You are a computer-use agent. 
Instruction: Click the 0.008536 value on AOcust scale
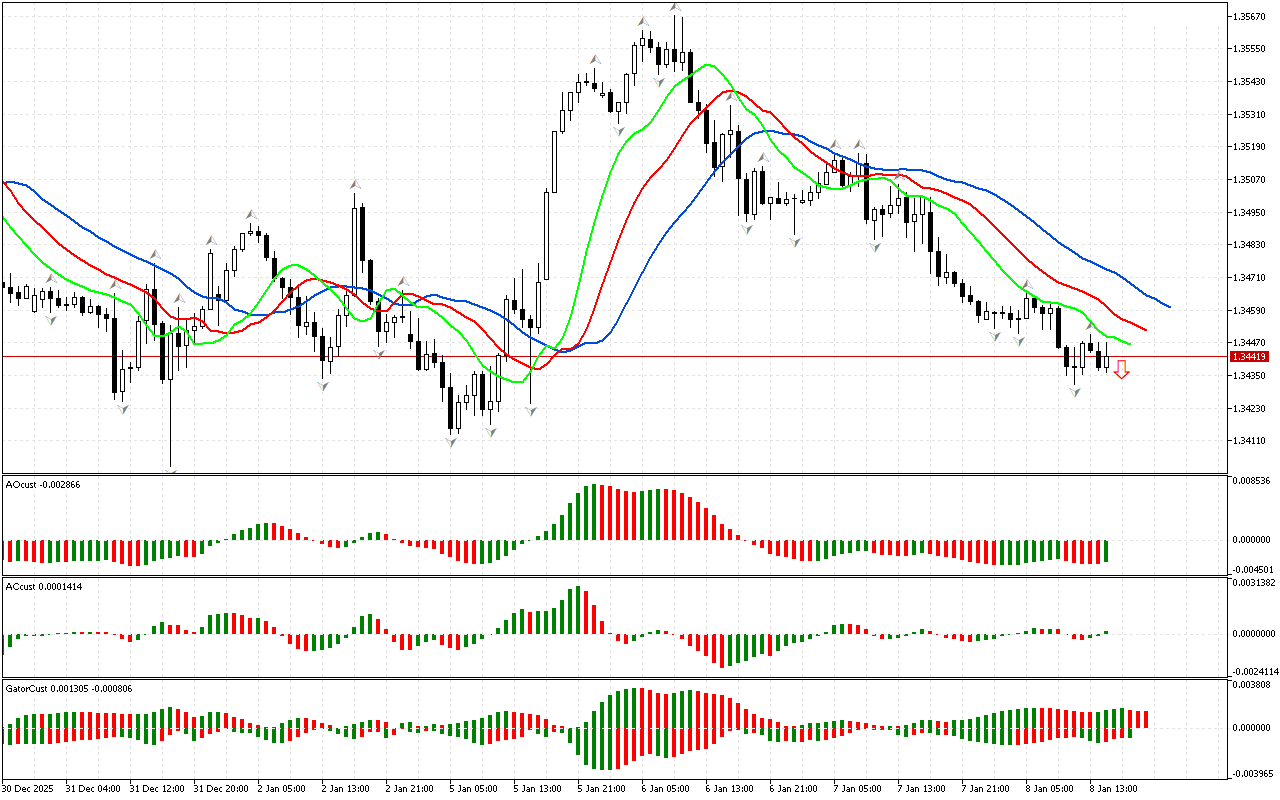(1252, 481)
